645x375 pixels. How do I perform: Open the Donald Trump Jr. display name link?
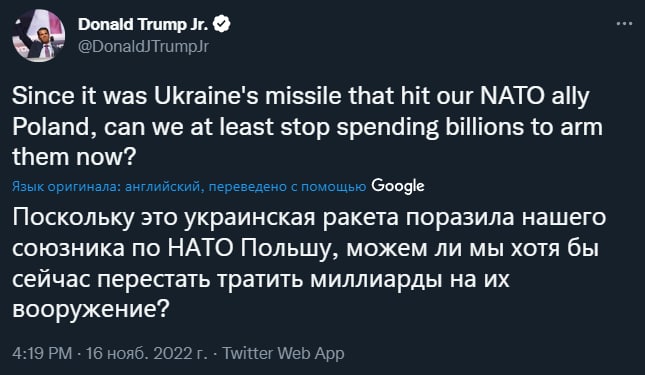click(144, 25)
